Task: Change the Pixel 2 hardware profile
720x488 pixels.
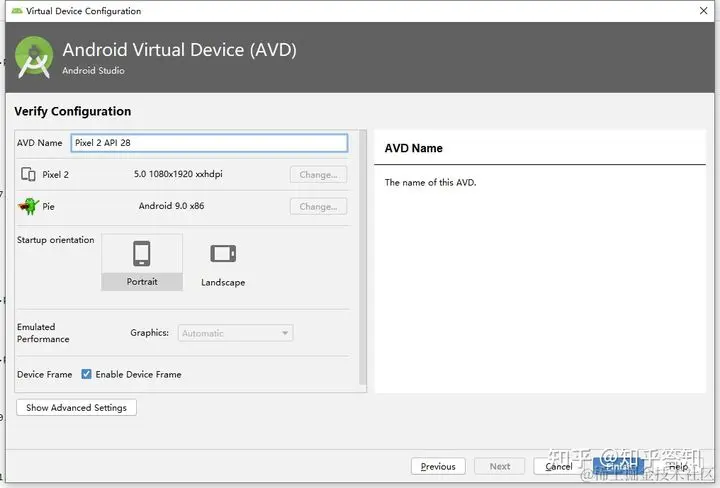Action: pos(318,174)
